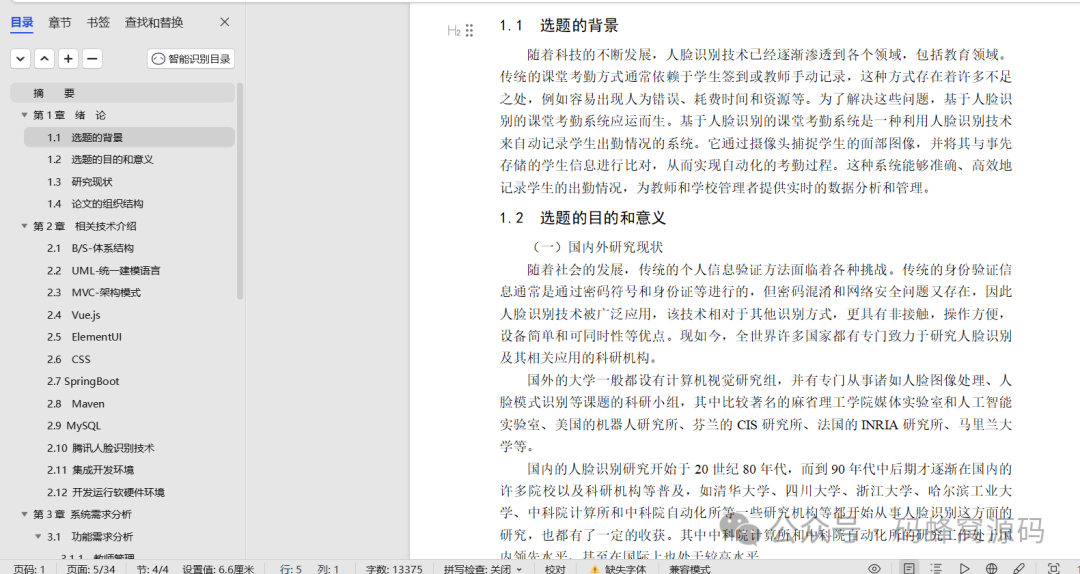Activate the pen writing mode icon
This screenshot has width=1080, height=574.
[x=1019, y=568]
